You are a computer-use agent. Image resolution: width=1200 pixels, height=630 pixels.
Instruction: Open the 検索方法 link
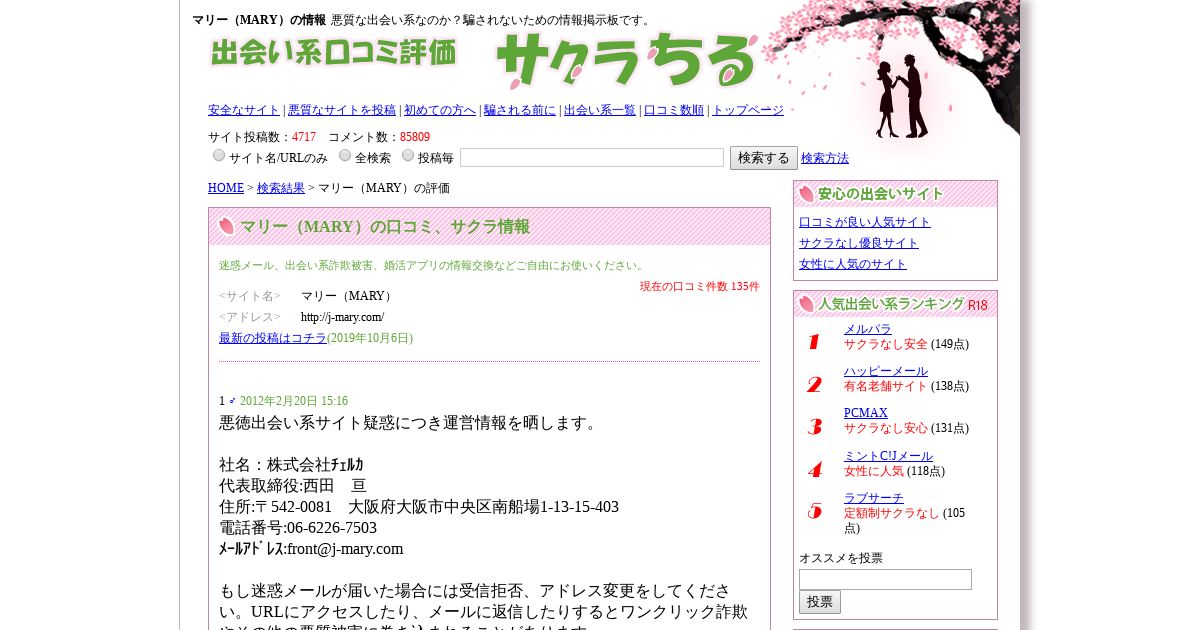[825, 158]
